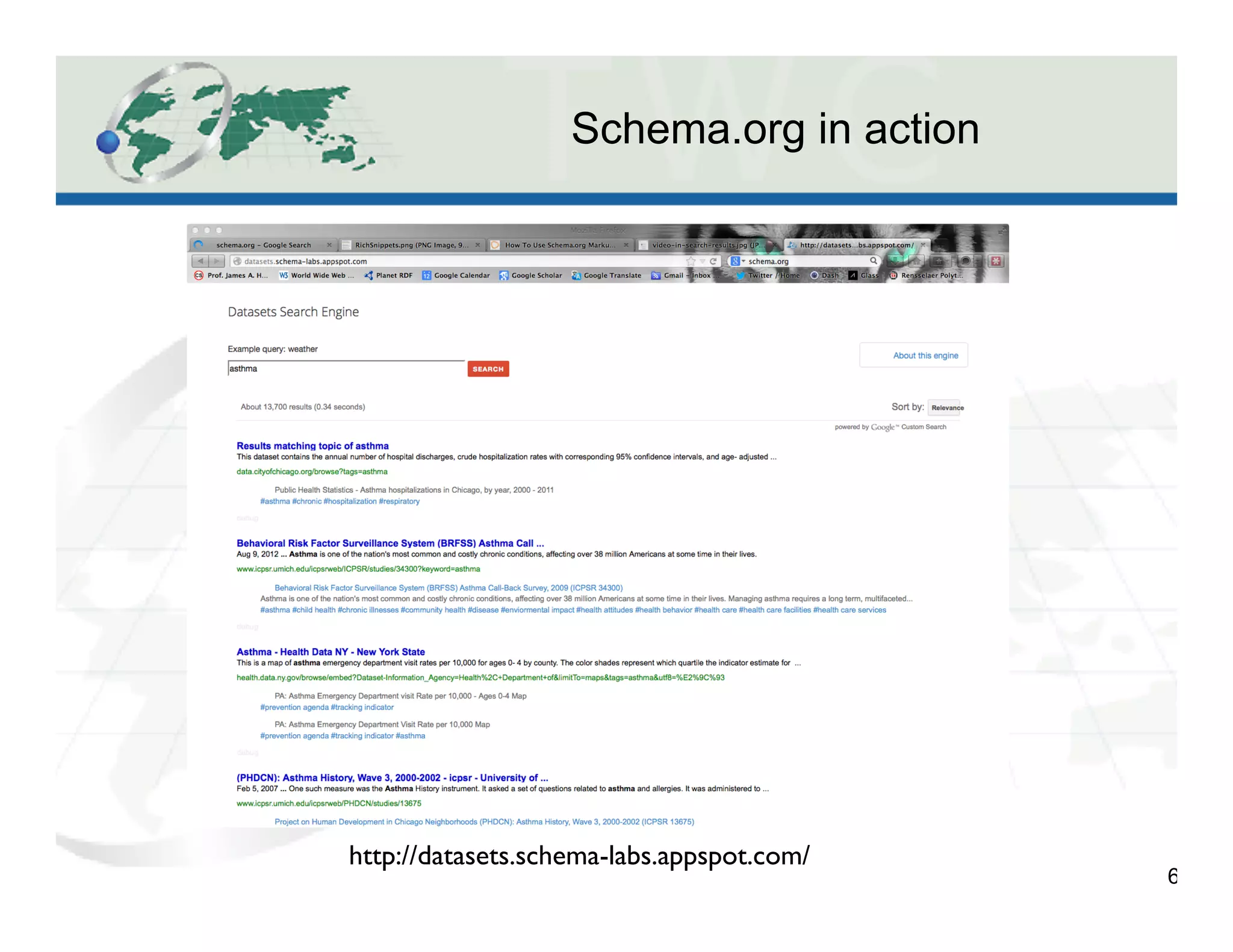
Task: Click the #hospitalization tag
Action: (x=350, y=501)
